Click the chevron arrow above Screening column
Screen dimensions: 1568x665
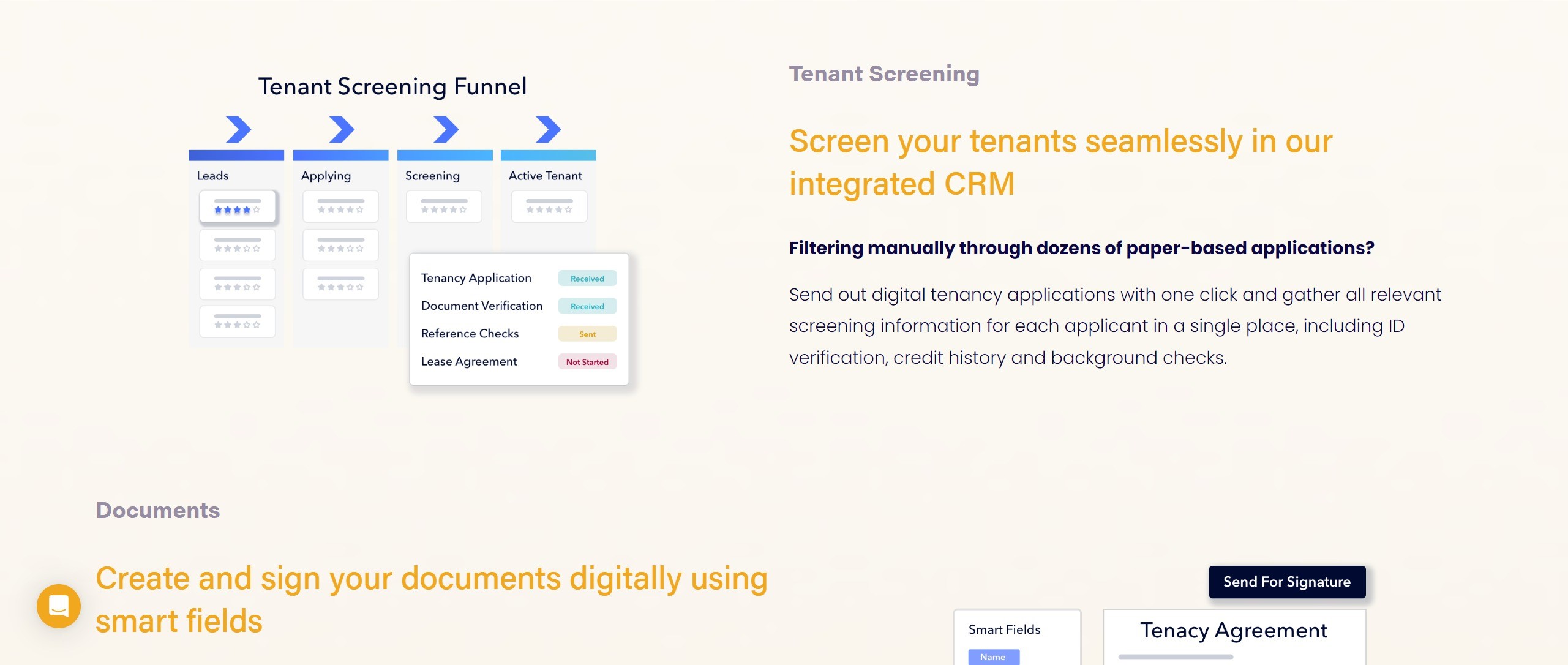click(446, 129)
